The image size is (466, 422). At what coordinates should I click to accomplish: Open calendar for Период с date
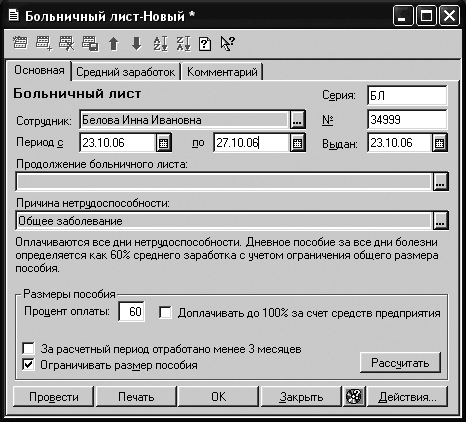[x=163, y=143]
